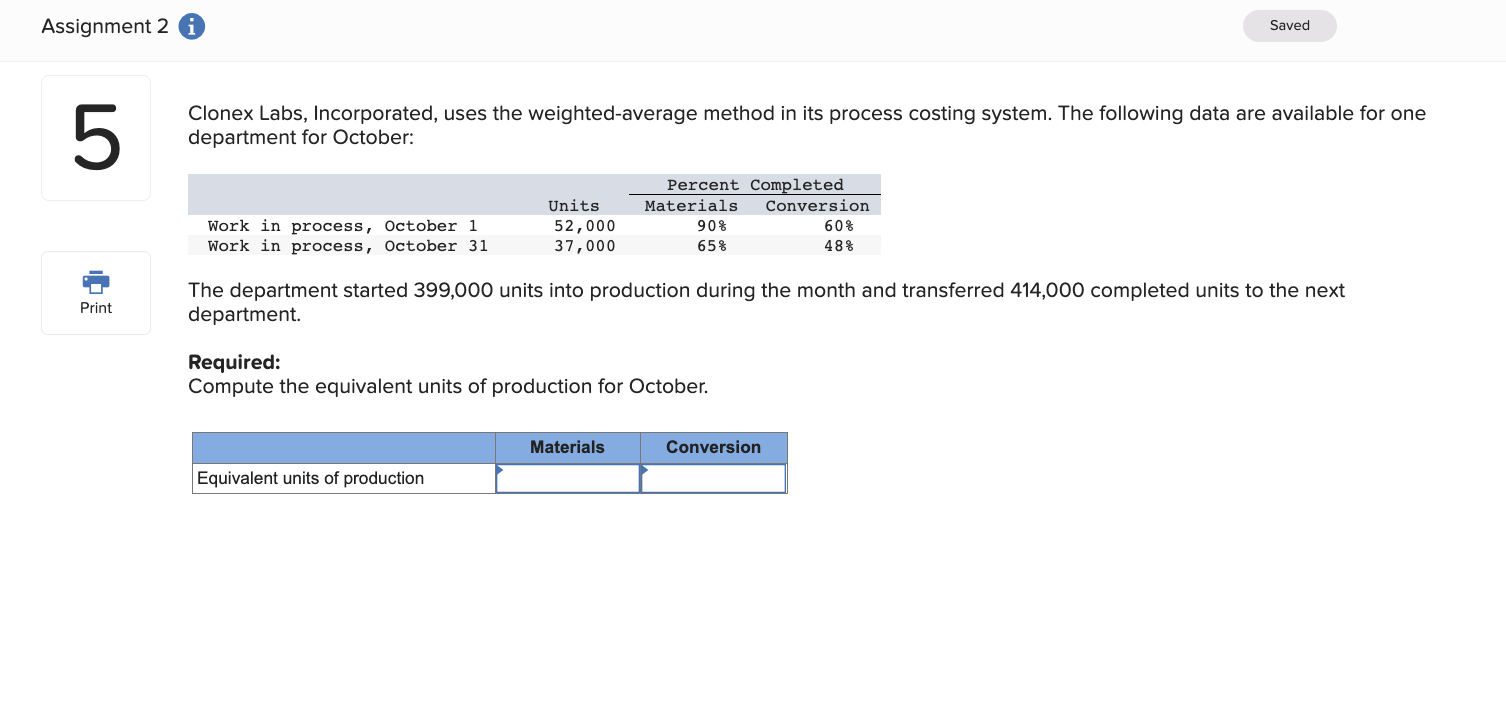Image resolution: width=1506 pixels, height=724 pixels.
Task: Click the Required: heading text
Action: pyautogui.click(x=234, y=362)
